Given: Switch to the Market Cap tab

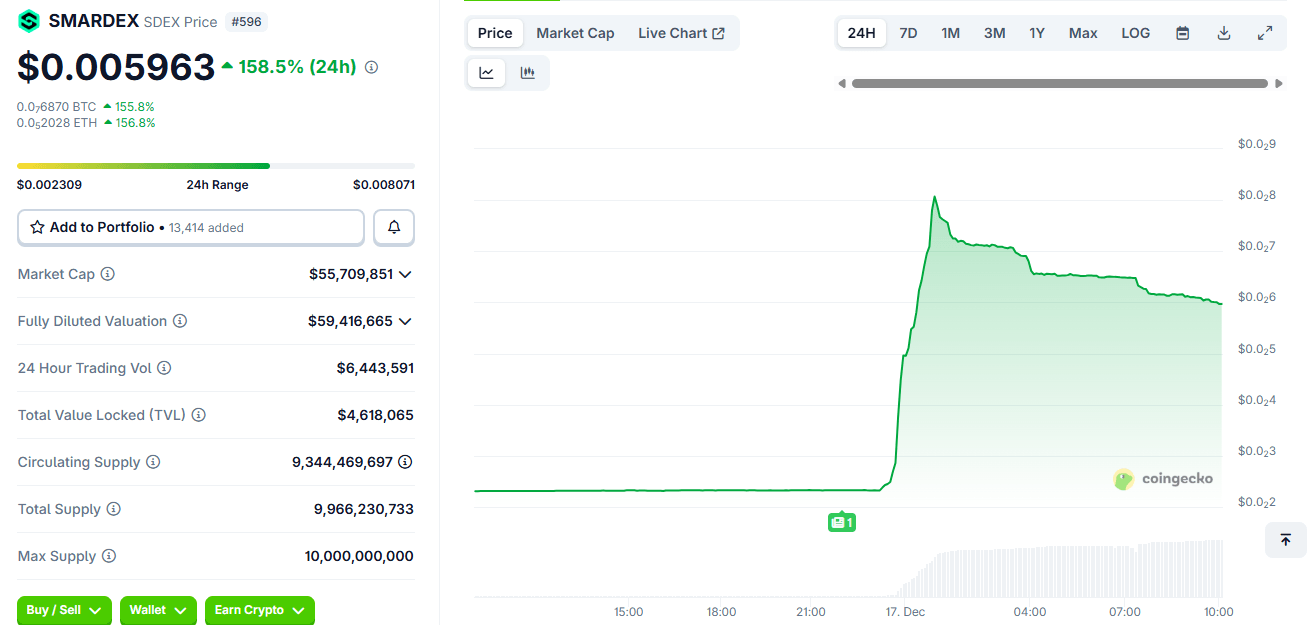Looking at the screenshot, I should (x=575, y=33).
